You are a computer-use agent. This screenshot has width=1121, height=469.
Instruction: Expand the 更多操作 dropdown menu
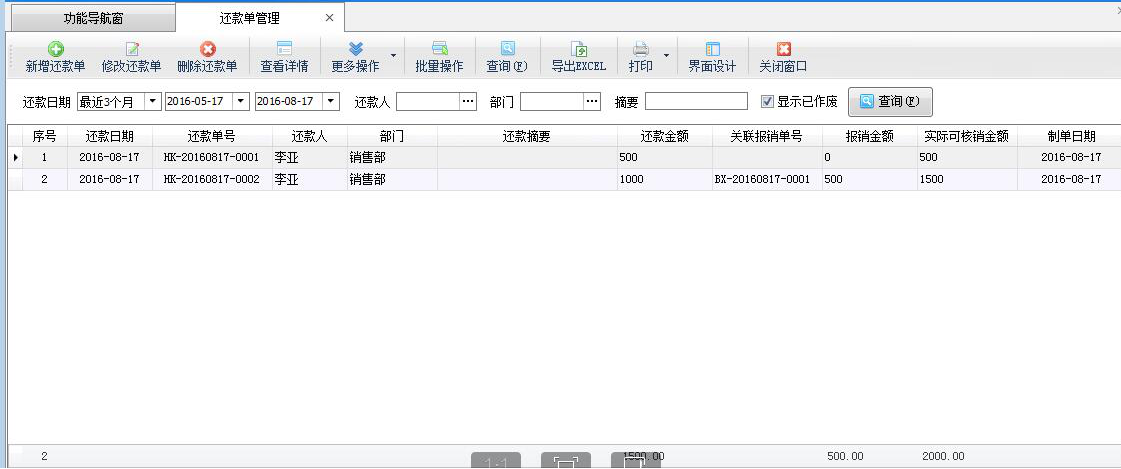(393, 56)
